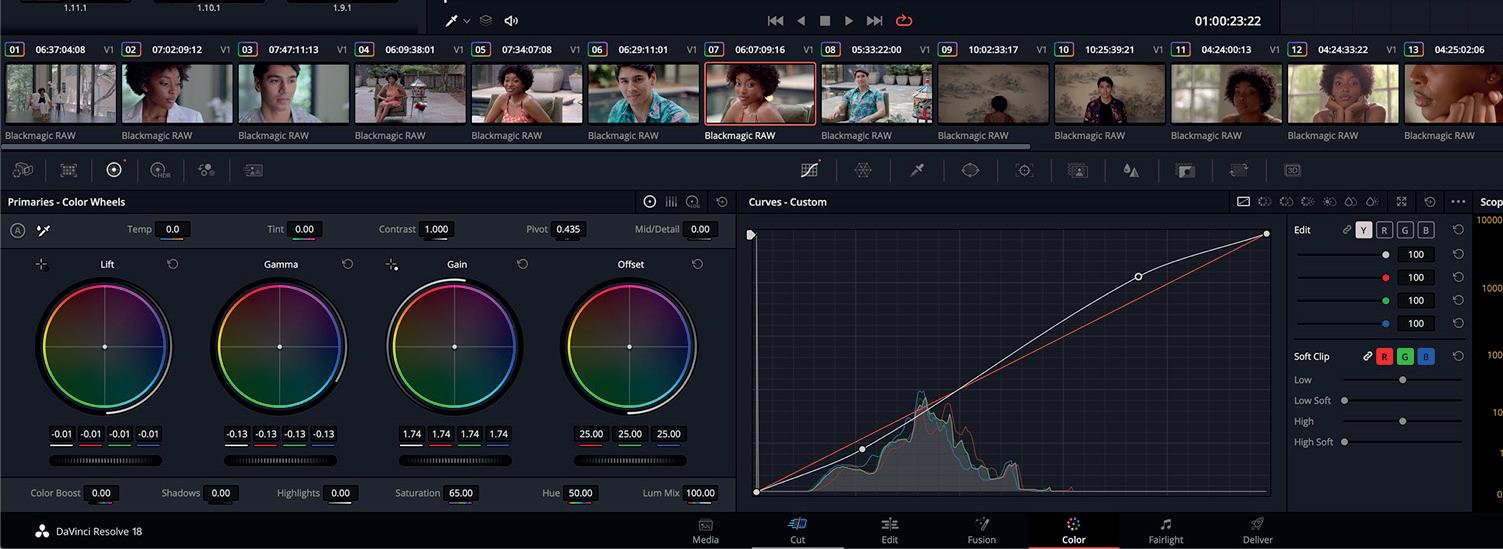This screenshot has height=549, width=1503.
Task: Click the Saturation value field
Action: pos(461,493)
